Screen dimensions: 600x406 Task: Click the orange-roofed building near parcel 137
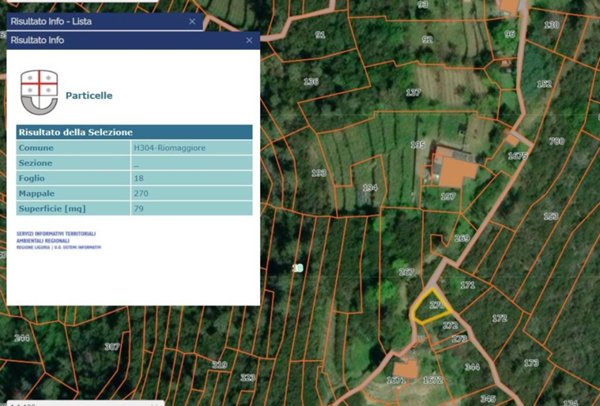point(455,170)
